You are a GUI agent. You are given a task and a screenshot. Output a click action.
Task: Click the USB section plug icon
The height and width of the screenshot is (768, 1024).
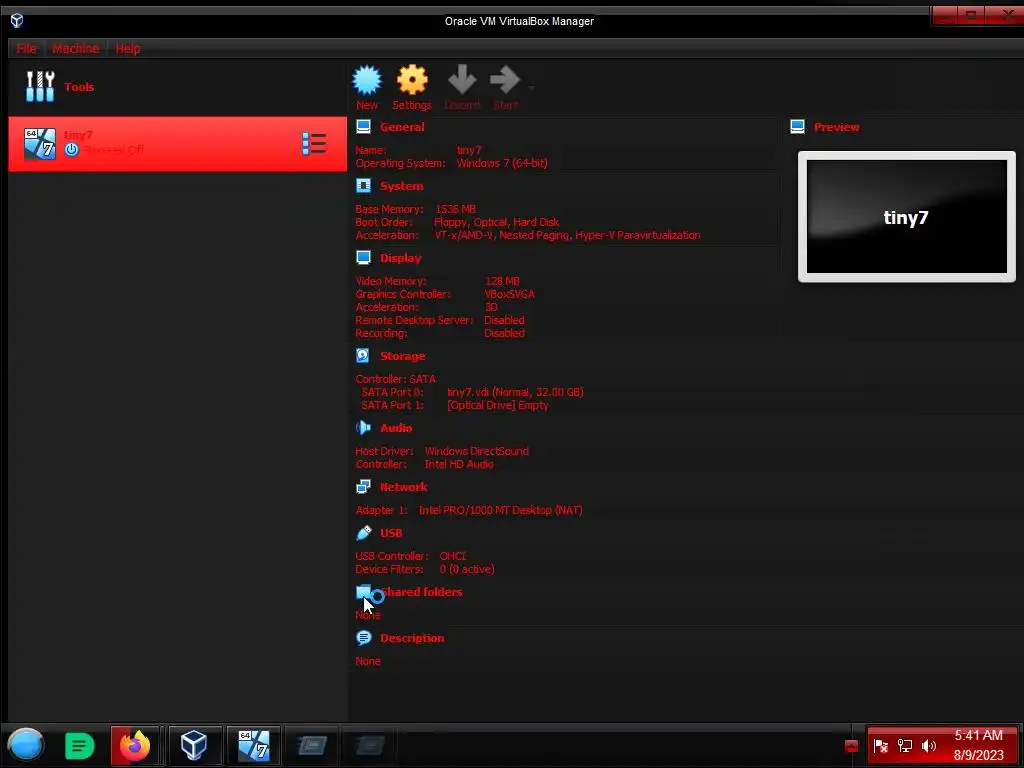[364, 533]
